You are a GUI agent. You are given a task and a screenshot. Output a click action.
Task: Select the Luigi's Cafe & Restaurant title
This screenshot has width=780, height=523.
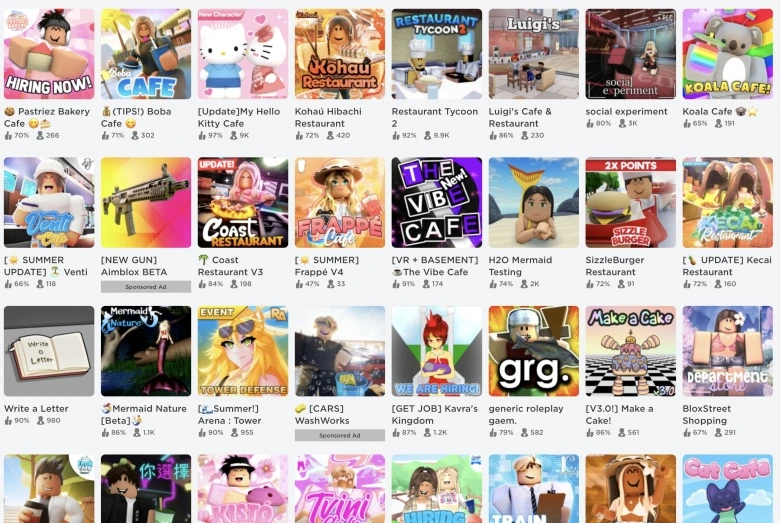click(x=520, y=117)
